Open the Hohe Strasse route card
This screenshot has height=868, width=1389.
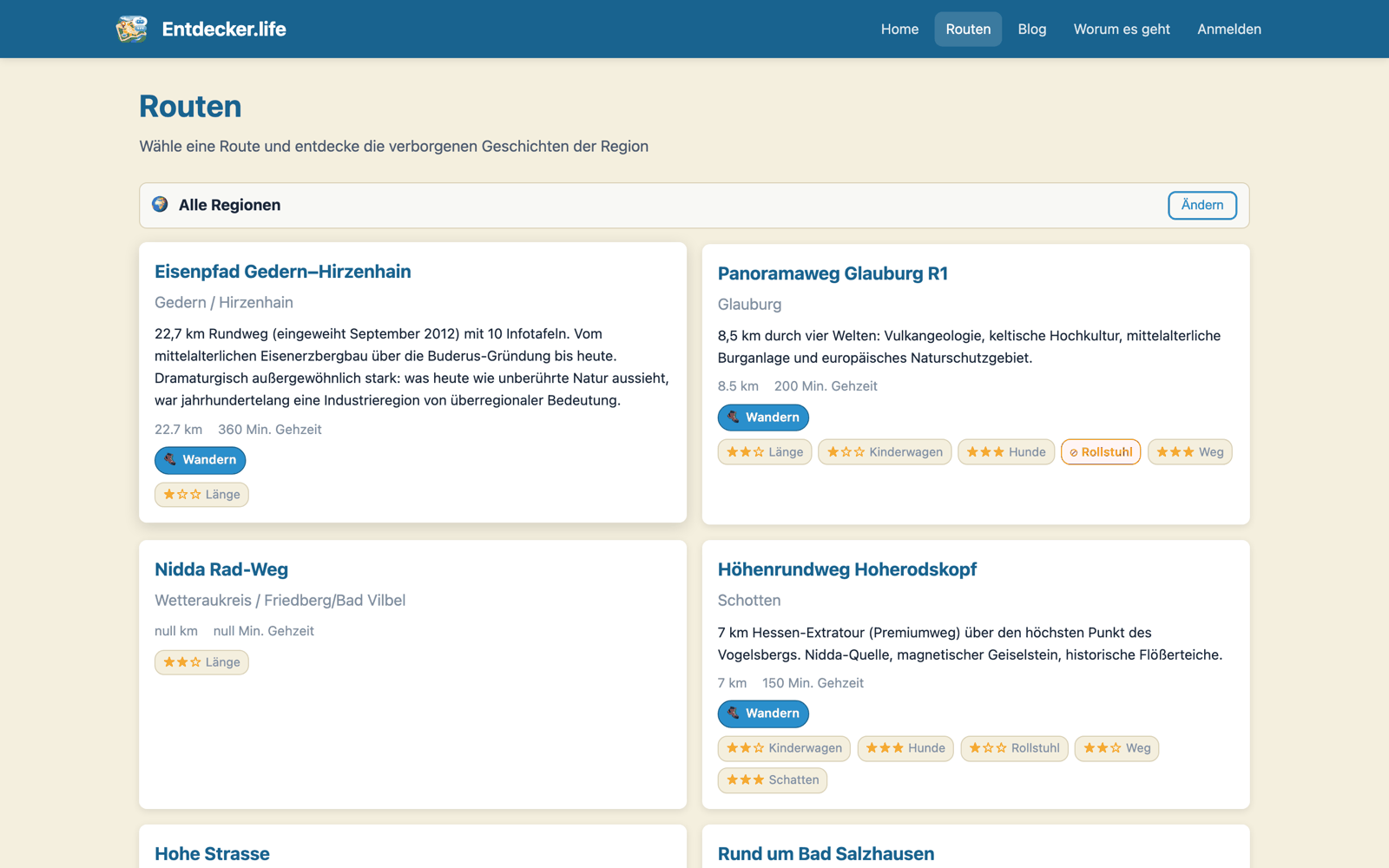tap(212, 854)
